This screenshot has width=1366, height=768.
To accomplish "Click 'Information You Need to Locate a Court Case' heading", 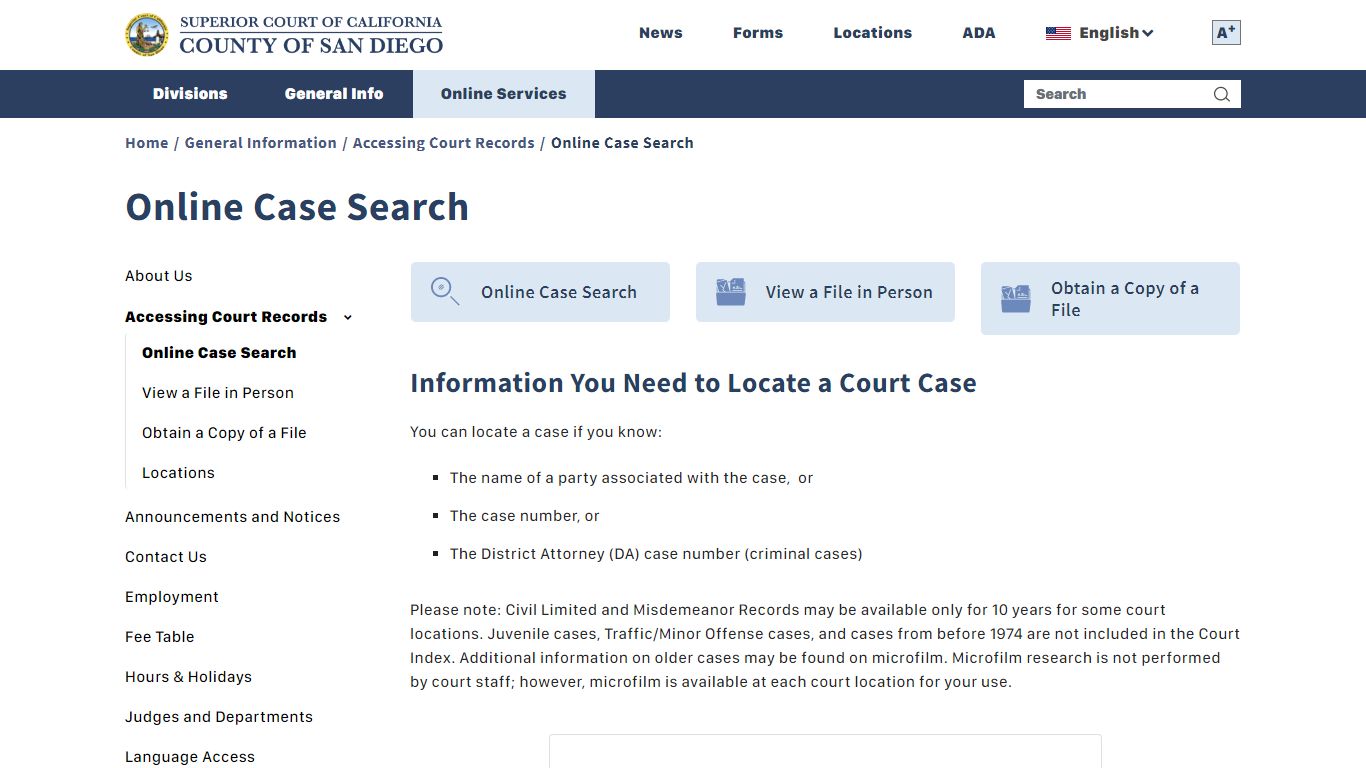I will 693,383.
